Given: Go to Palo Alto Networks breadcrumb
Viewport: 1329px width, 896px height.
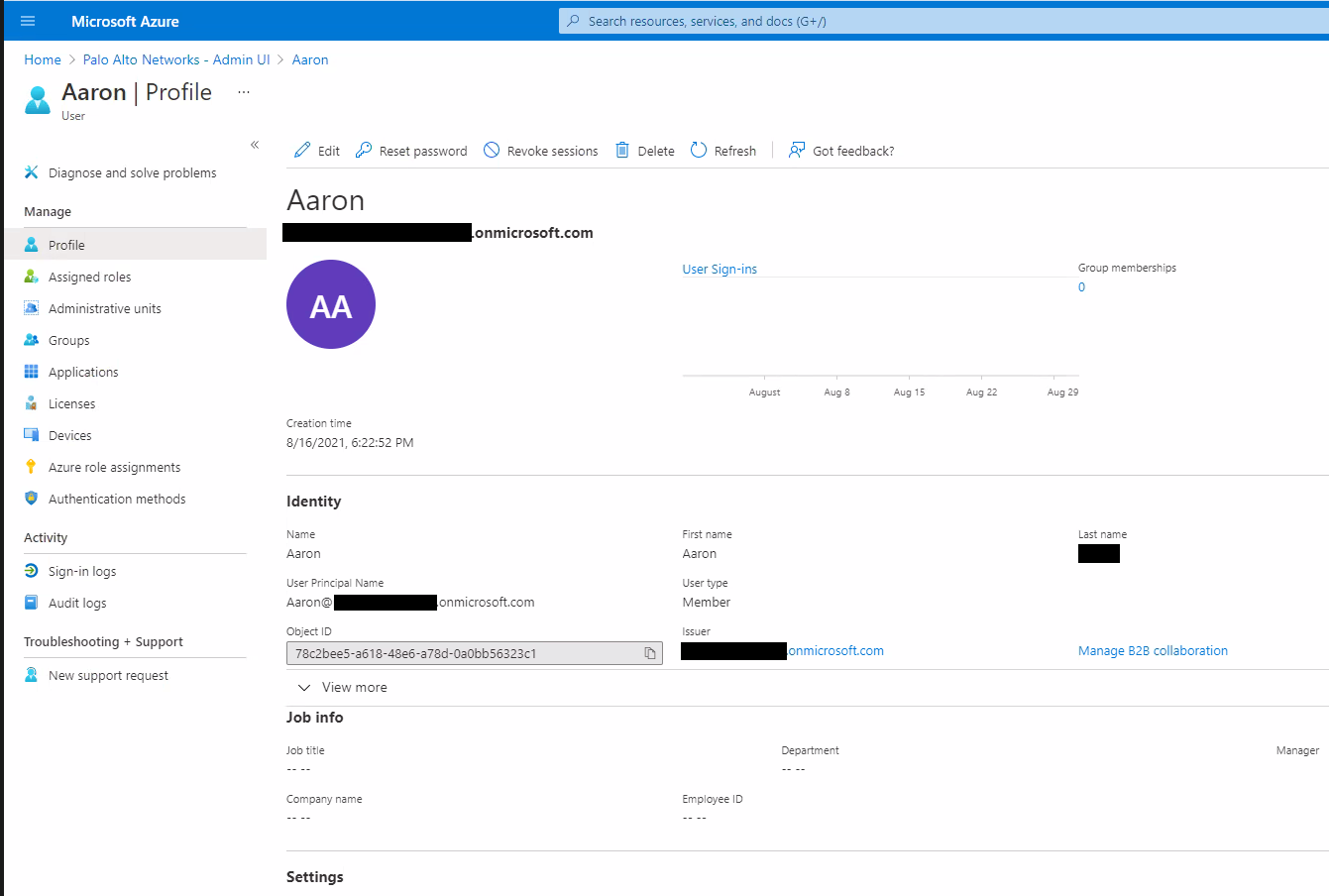Looking at the screenshot, I should (176, 59).
